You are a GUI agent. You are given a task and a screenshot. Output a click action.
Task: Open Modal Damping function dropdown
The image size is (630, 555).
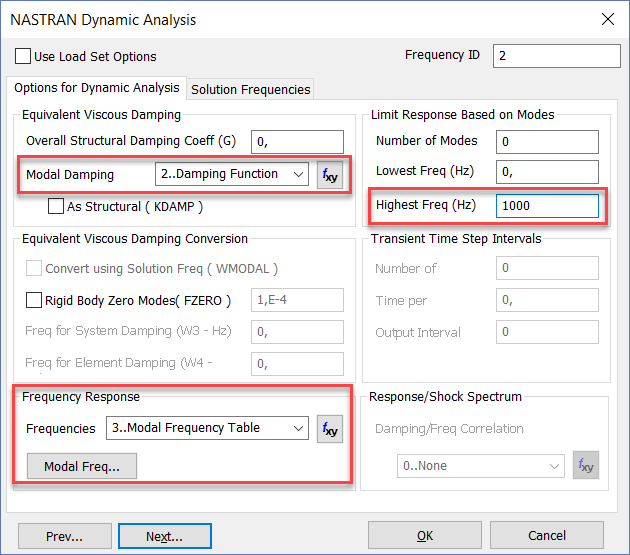(232, 174)
